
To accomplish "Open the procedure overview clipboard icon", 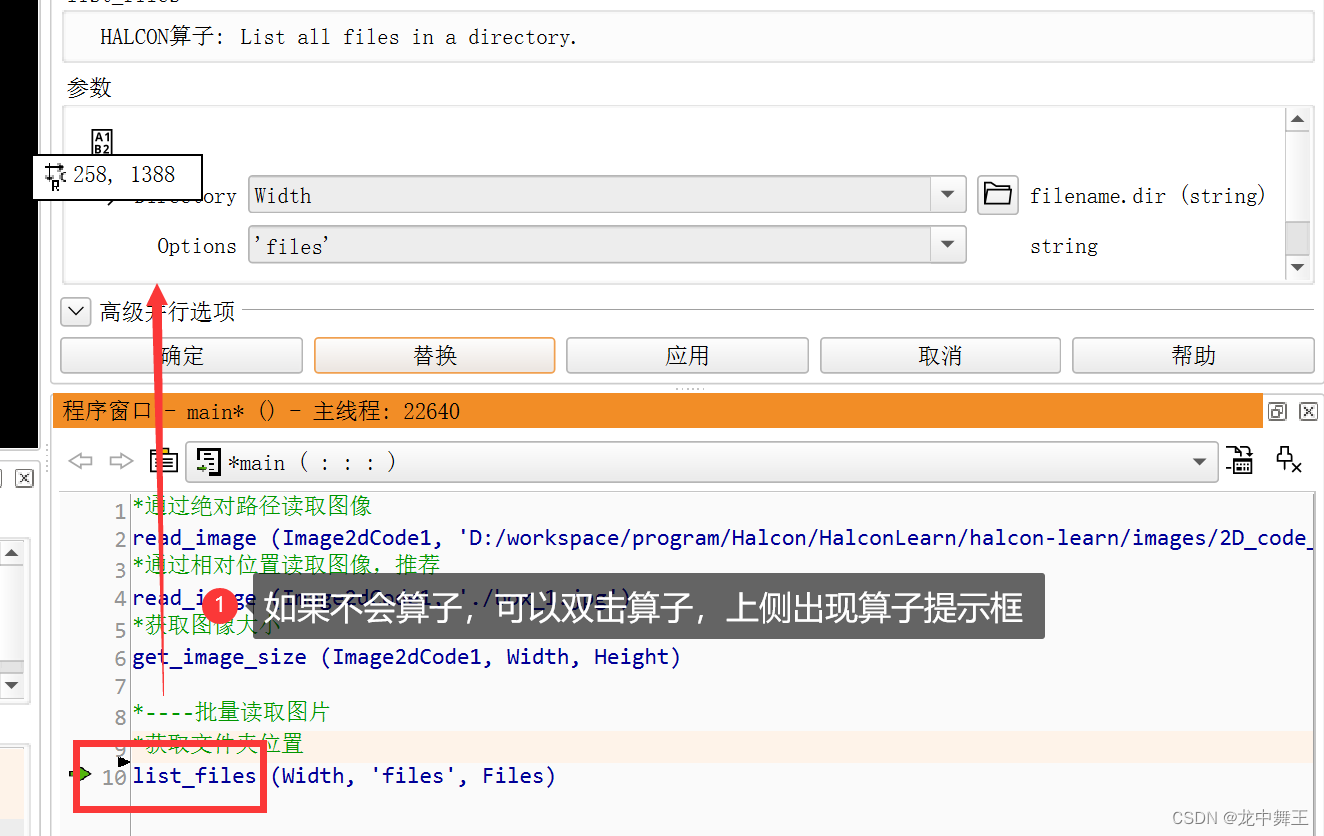I will click(163, 462).
